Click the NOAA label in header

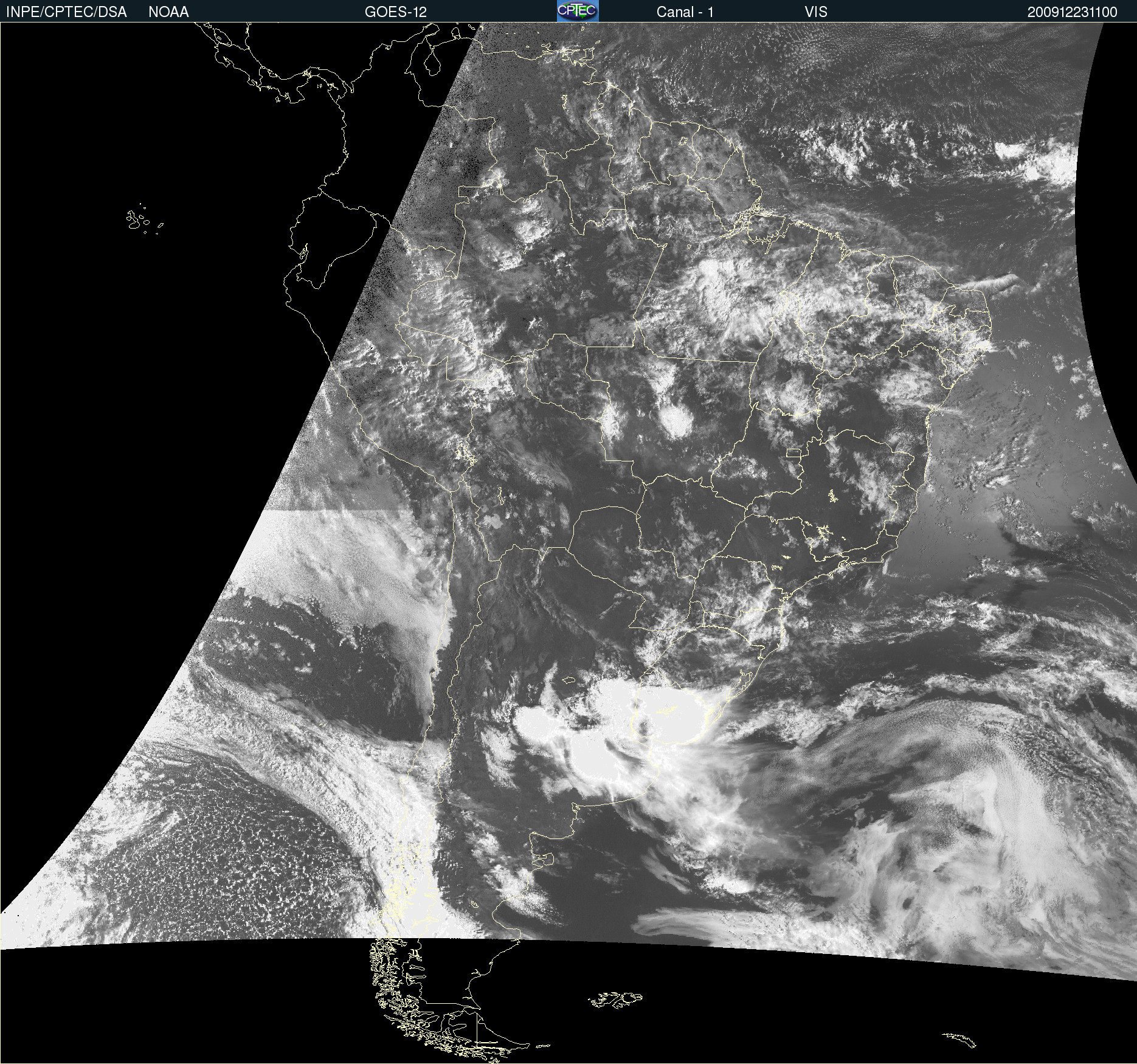(x=168, y=12)
